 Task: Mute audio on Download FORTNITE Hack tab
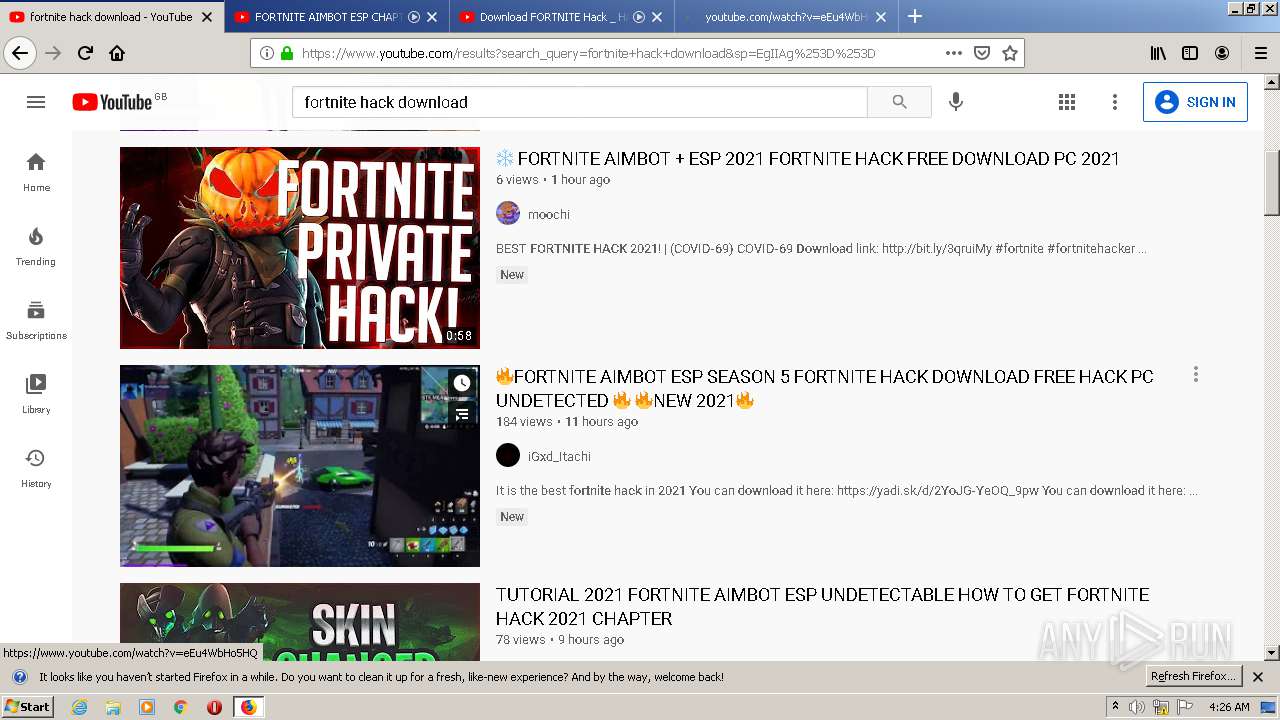639,16
